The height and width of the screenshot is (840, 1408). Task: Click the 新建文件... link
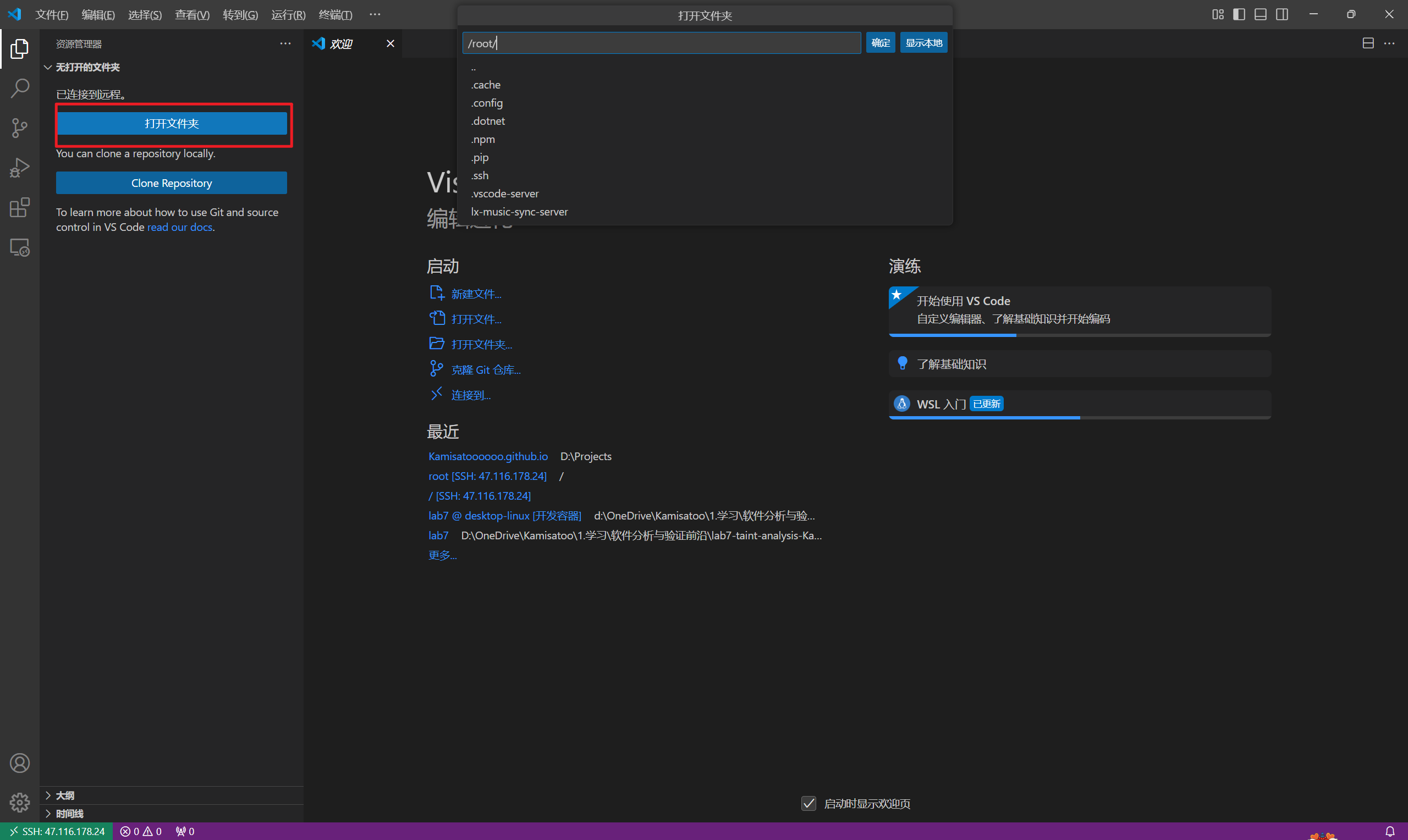coord(476,294)
